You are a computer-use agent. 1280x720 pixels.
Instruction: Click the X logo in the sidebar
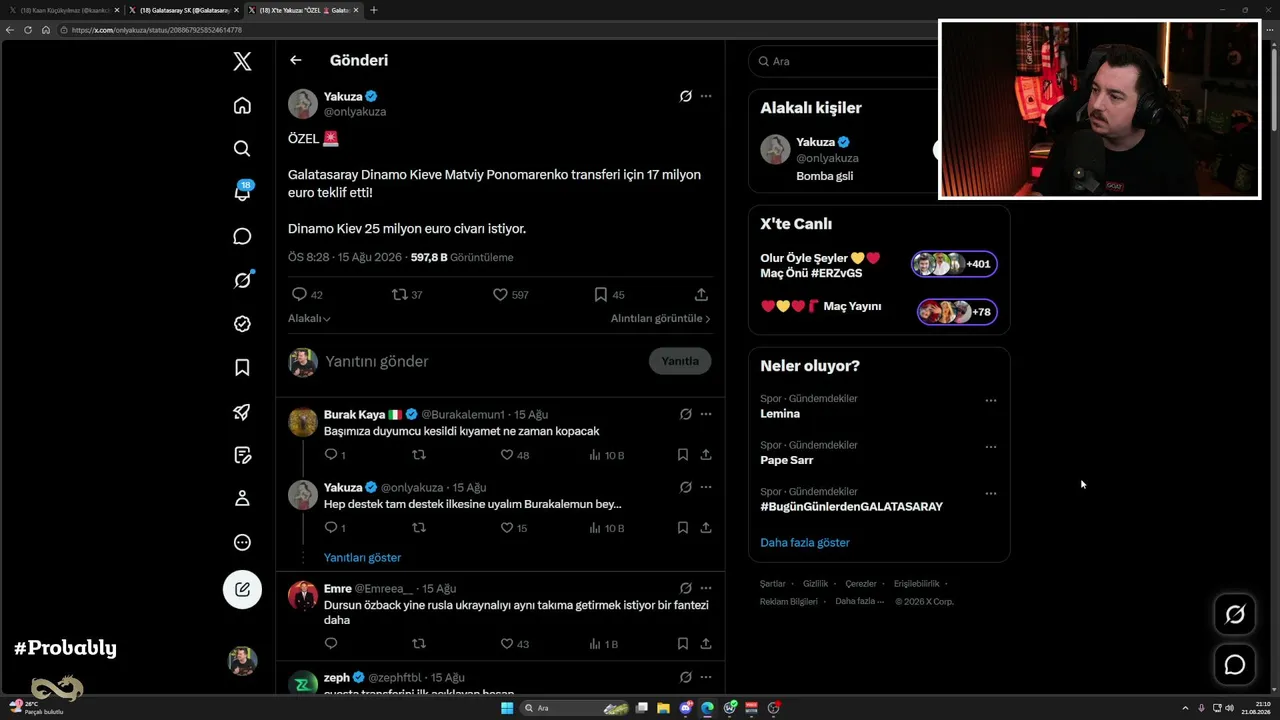[242, 61]
